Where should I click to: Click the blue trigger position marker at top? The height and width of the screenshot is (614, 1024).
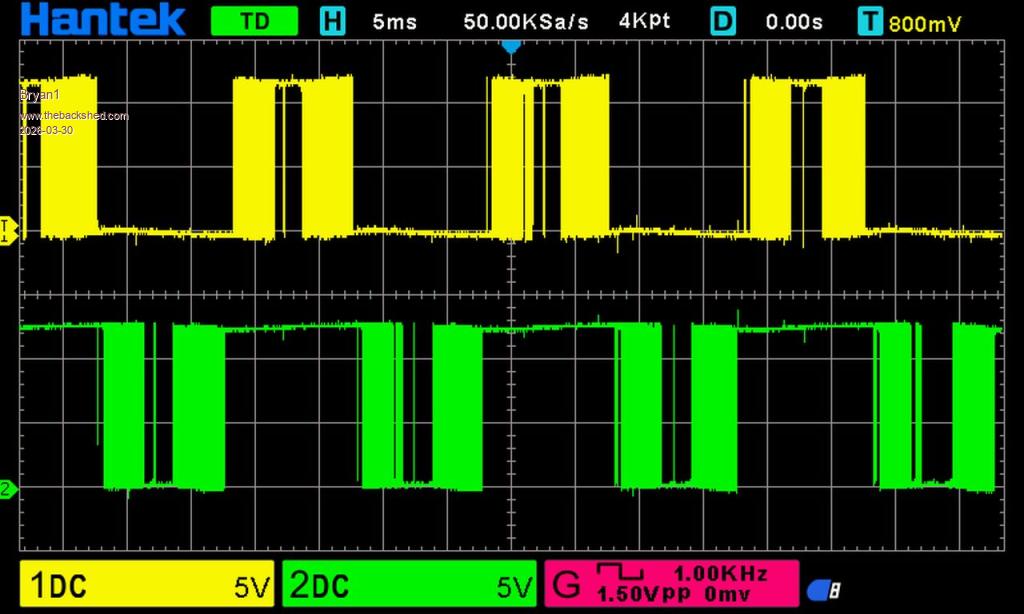tap(511, 46)
